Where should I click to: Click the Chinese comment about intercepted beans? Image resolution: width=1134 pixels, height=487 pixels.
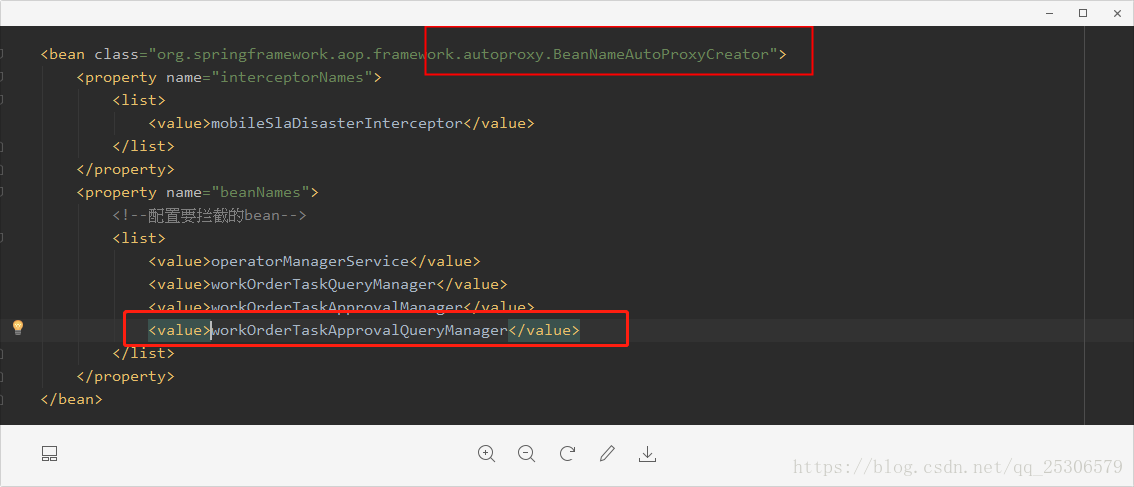click(x=210, y=215)
